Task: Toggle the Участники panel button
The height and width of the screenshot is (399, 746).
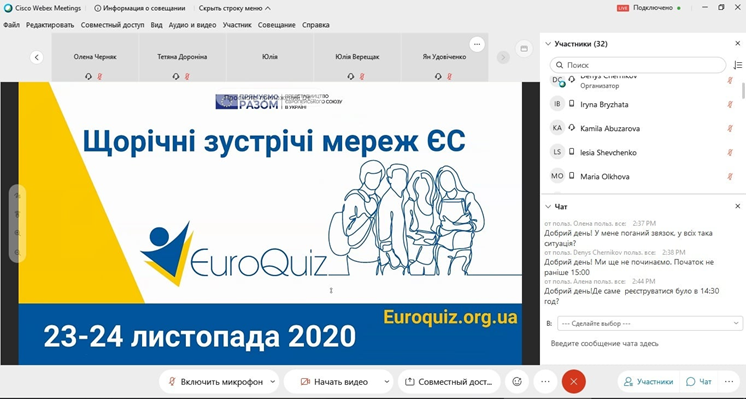Action: [x=648, y=381]
